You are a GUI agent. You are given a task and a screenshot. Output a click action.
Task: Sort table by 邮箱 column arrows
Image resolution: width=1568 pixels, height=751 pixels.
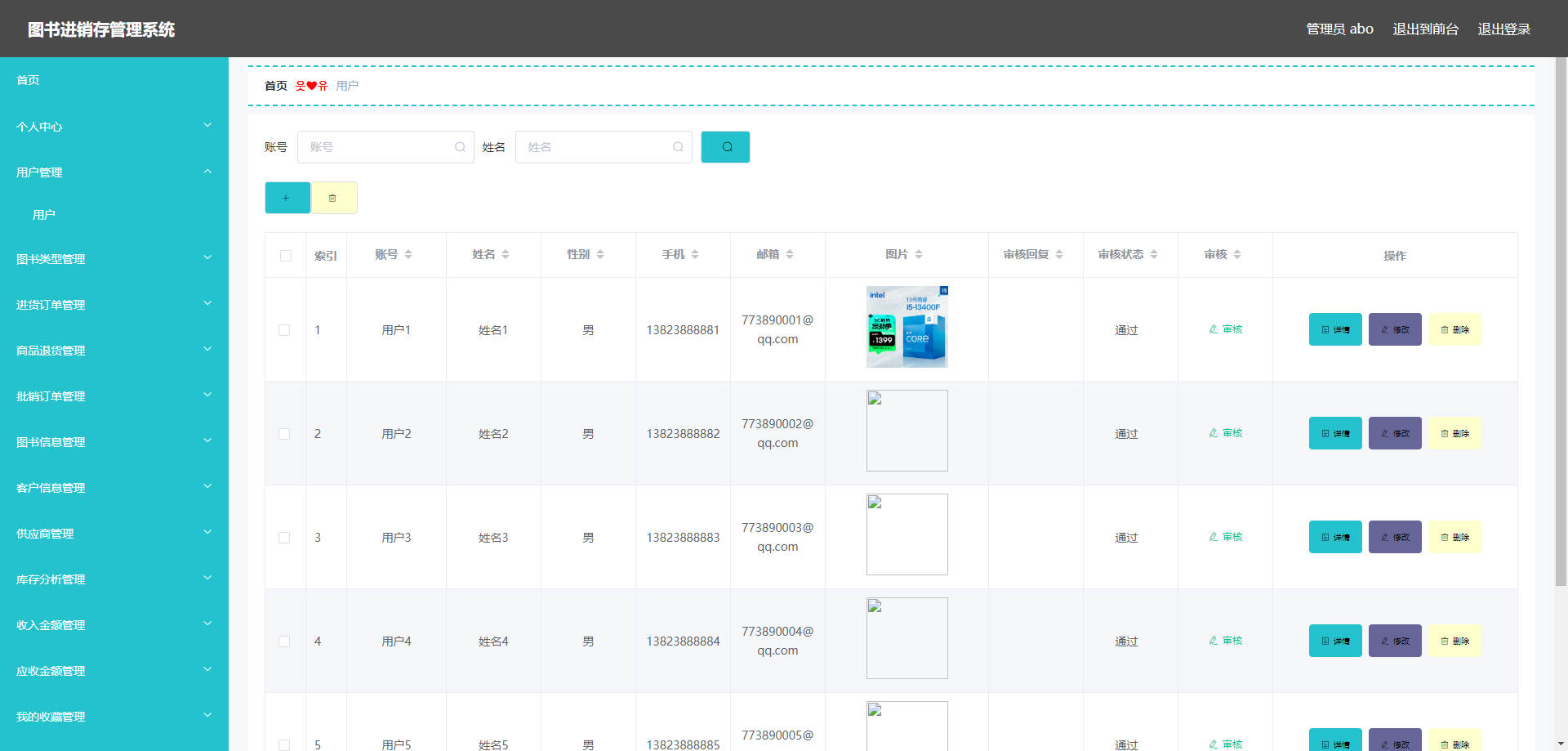click(x=790, y=255)
